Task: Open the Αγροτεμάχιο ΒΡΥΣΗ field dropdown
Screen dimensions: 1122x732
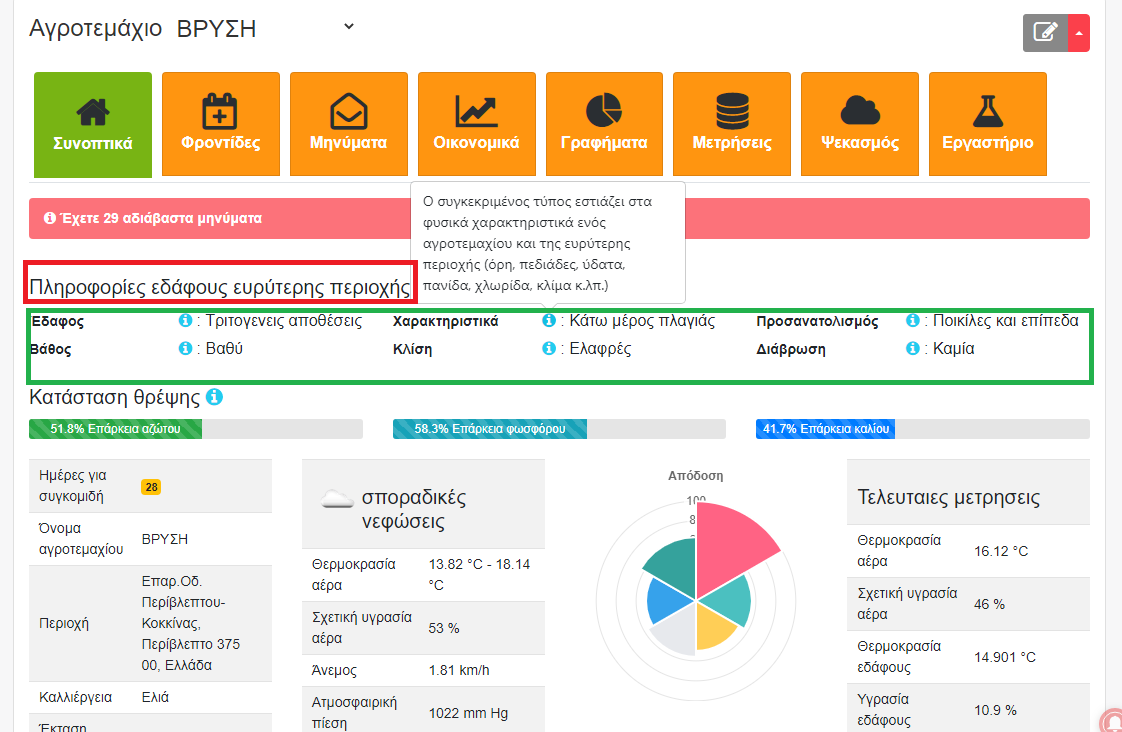Action: (x=349, y=27)
